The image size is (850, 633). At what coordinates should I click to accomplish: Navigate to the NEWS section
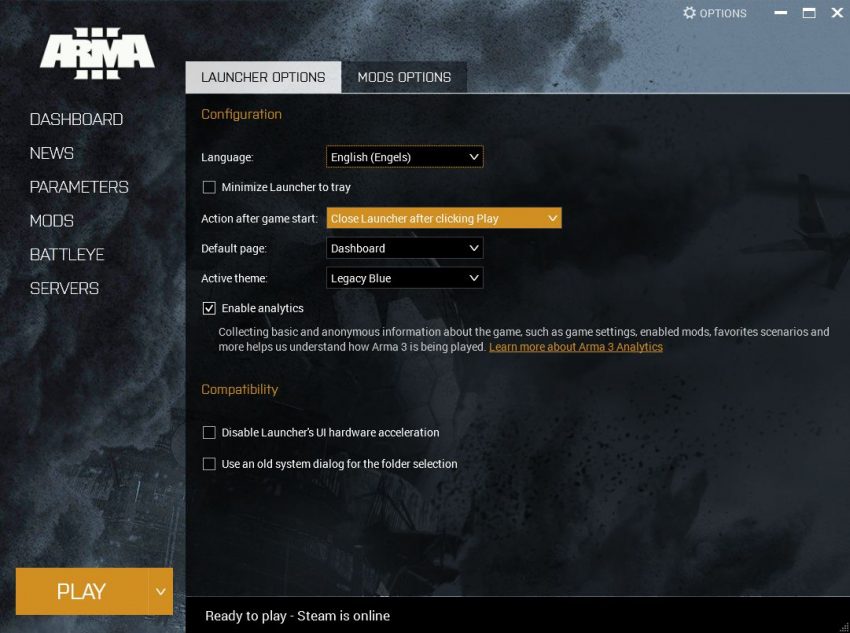point(51,152)
